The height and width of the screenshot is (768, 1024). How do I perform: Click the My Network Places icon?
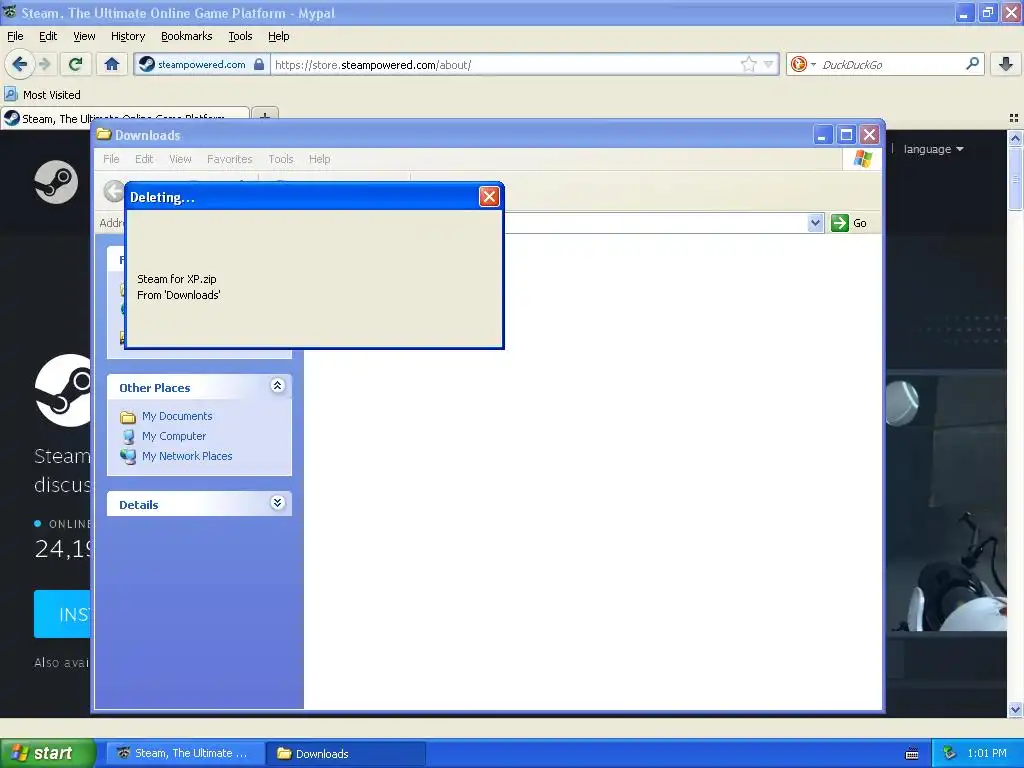(128, 456)
